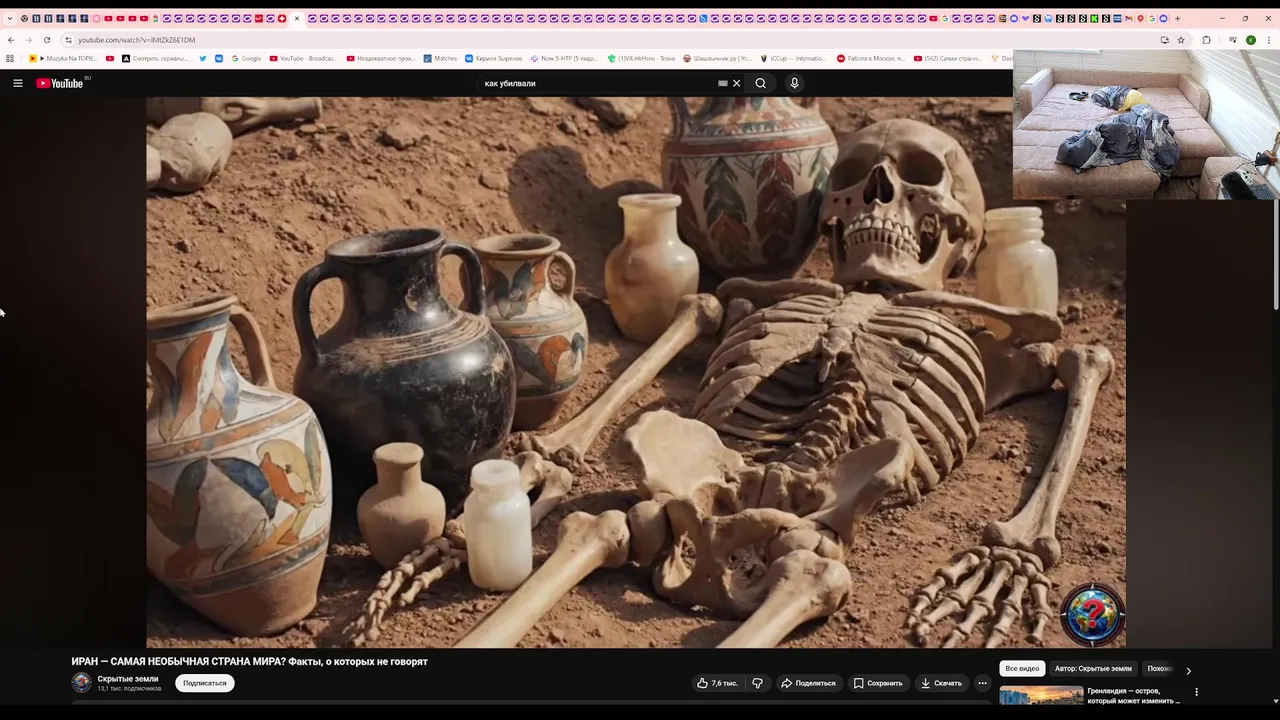The width and height of the screenshot is (1280, 720).
Task: Open the browser extensions puzzle icon
Action: pyautogui.click(x=1206, y=40)
